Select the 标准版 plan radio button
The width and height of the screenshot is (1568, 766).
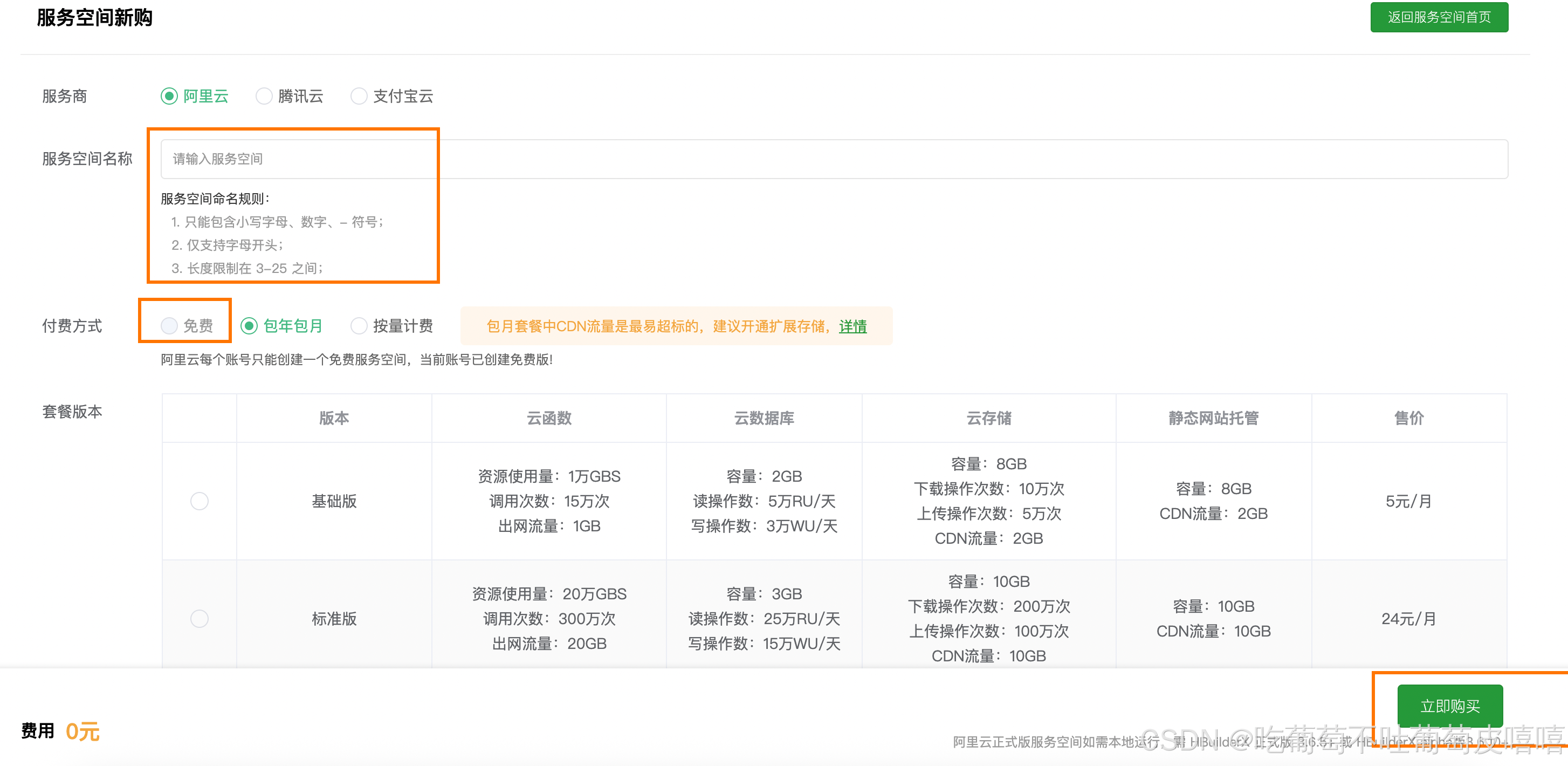pos(199,619)
